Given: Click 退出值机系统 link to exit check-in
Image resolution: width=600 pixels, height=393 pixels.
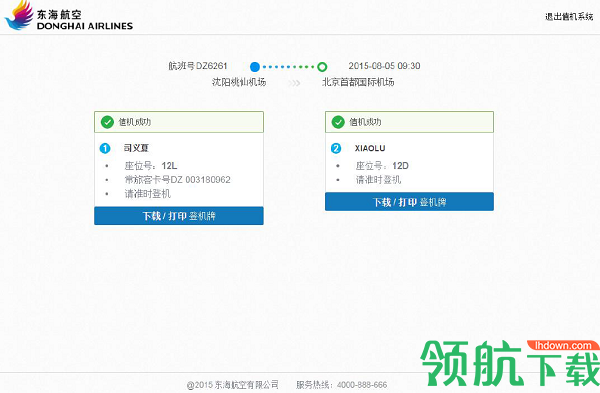Looking at the screenshot, I should (x=569, y=16).
